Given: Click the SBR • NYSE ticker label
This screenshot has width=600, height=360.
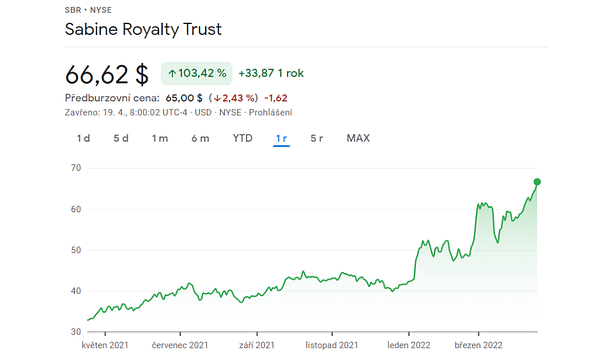Looking at the screenshot, I should tap(88, 10).
